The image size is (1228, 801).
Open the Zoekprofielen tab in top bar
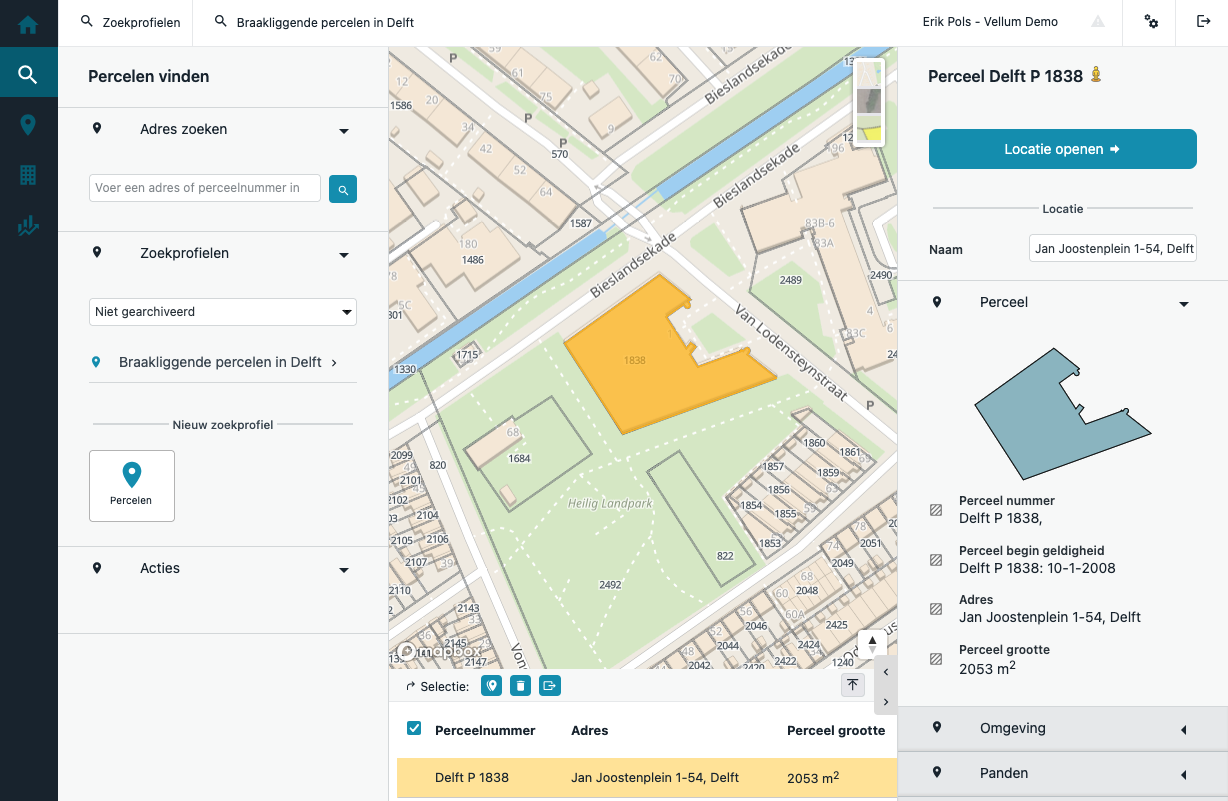click(x=131, y=22)
